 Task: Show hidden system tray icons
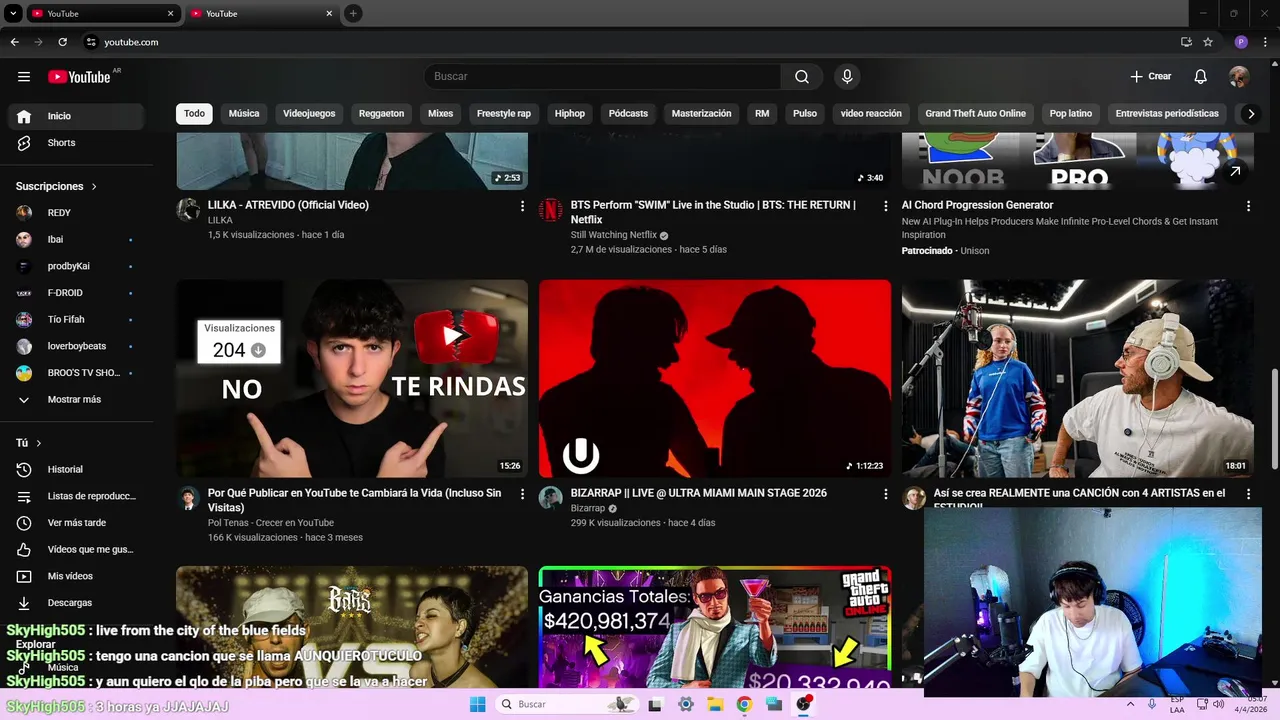tap(1131, 704)
